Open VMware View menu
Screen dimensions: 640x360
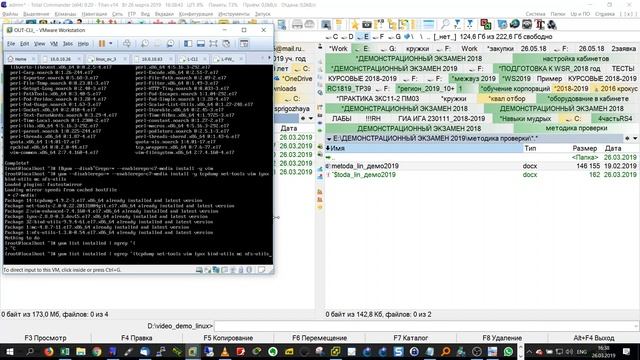(x=39, y=44)
